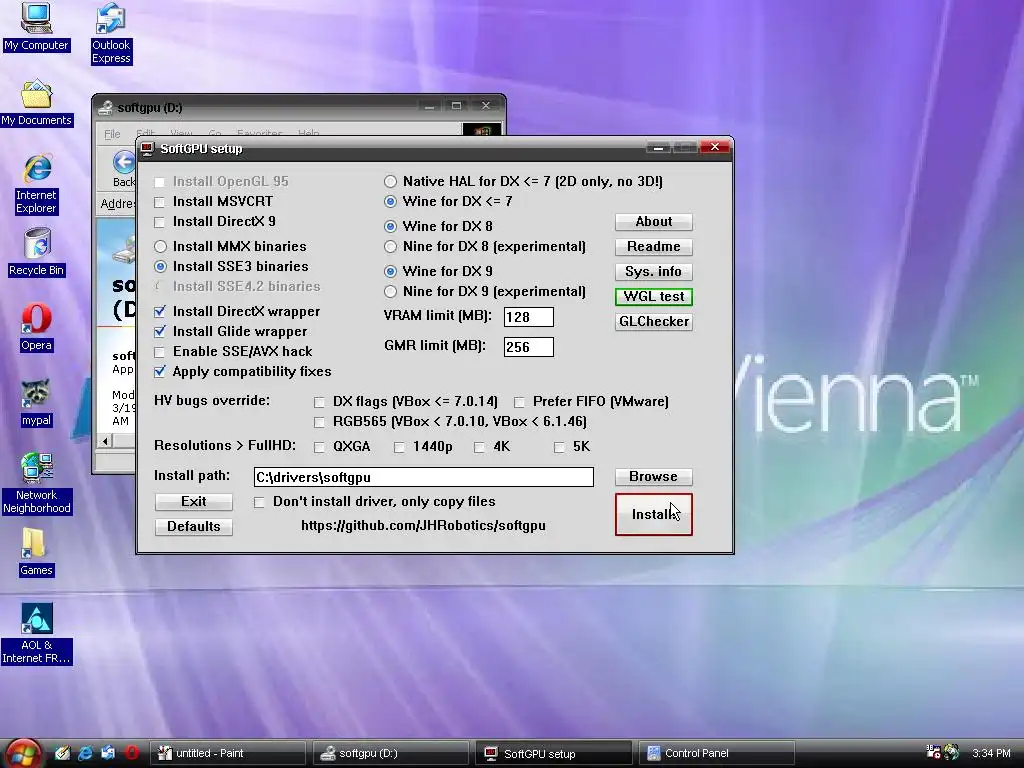Click the SoftGPU setup title bar icon

click(148, 149)
